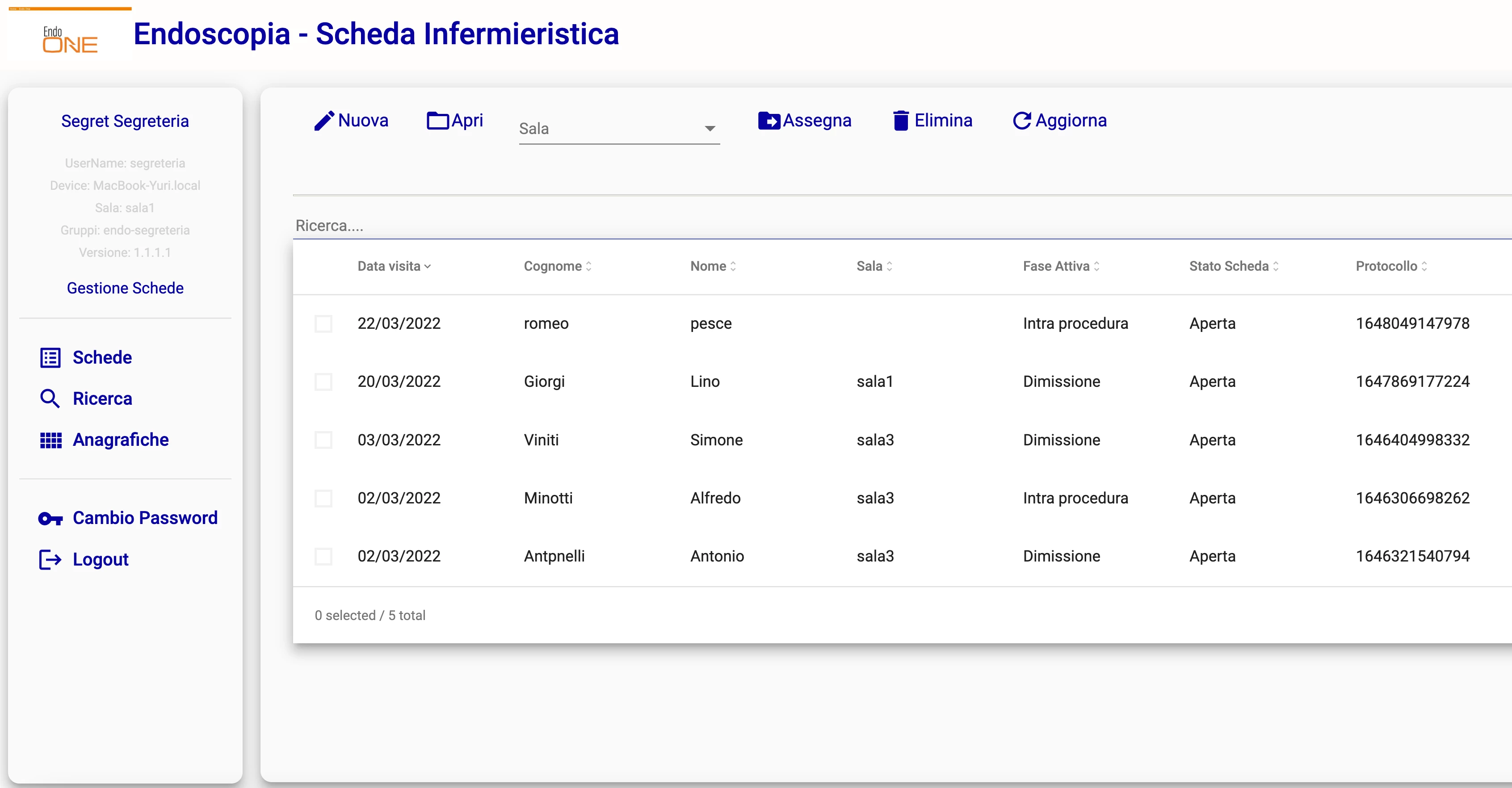Tick the checkbox for Giorgi Lino row
The height and width of the screenshot is (788, 1512).
[x=323, y=382]
